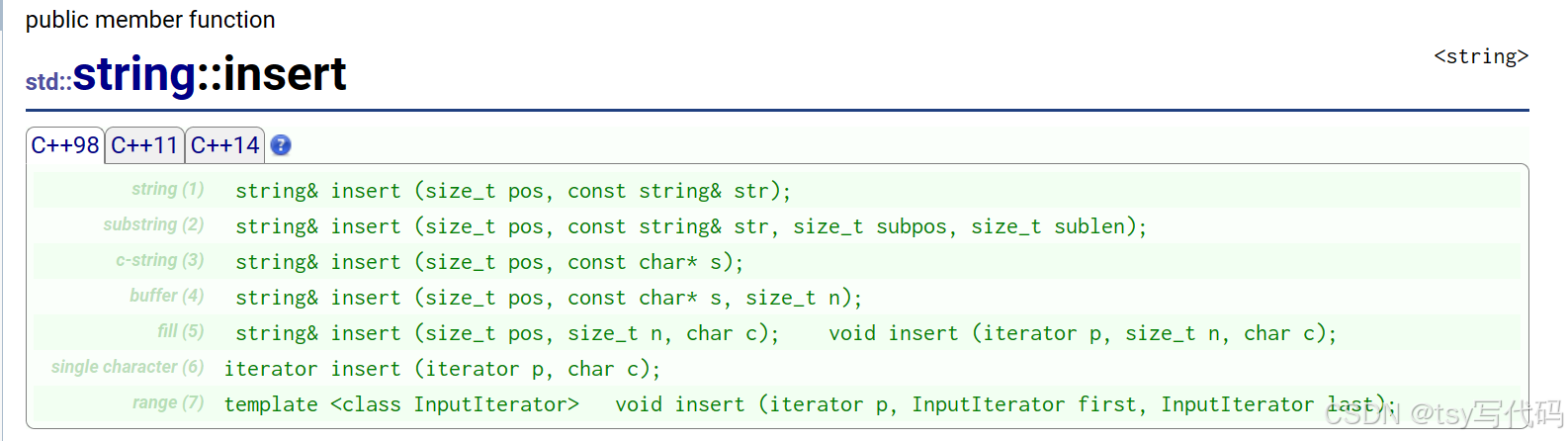This screenshot has width=1568, height=441.
Task: Select the c-string (3) overload label
Action: [x=160, y=260]
